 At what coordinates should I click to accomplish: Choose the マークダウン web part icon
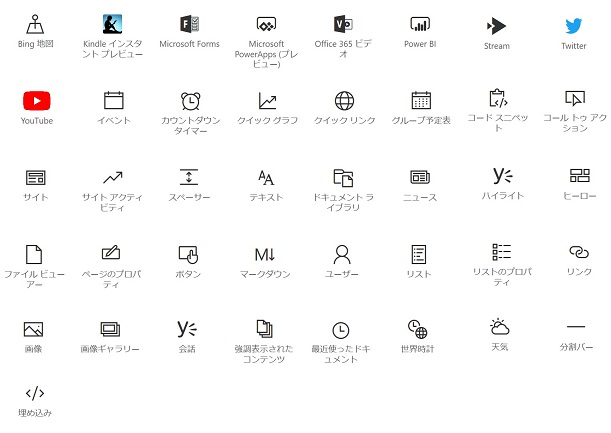tap(265, 254)
